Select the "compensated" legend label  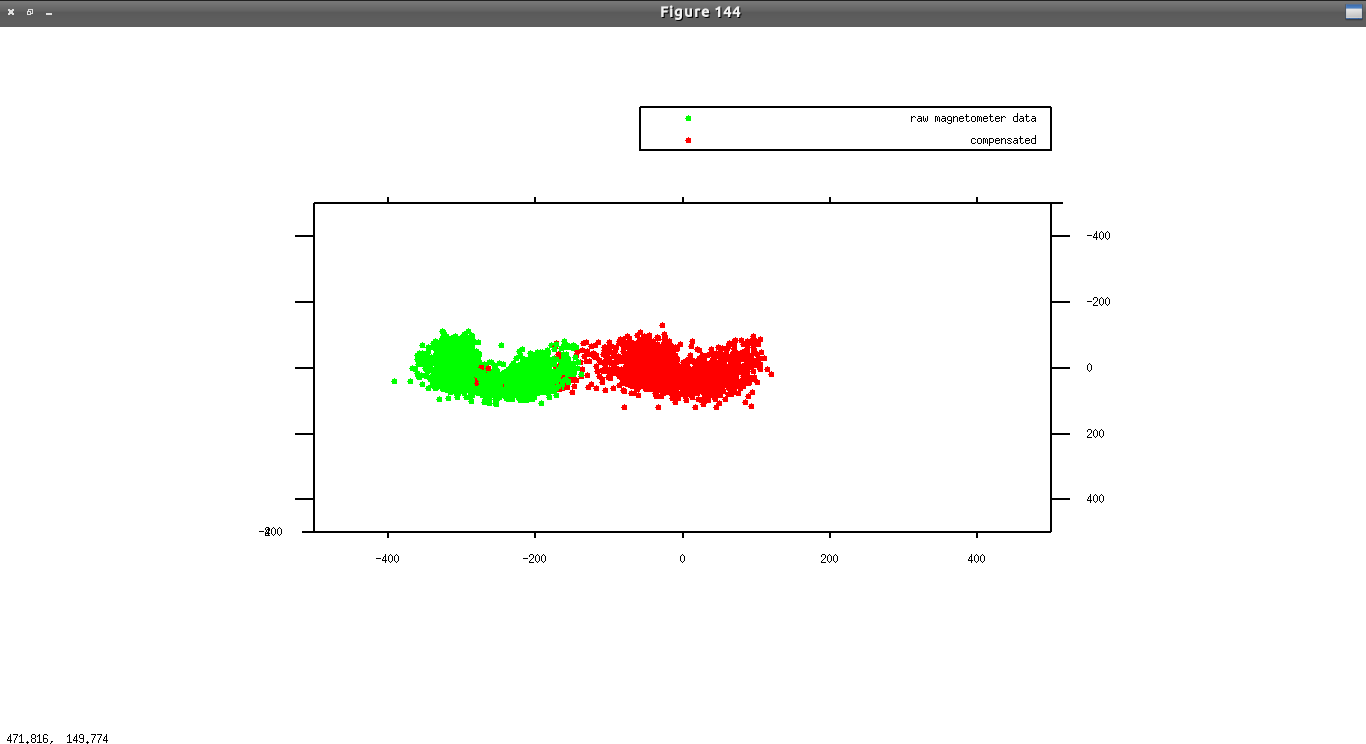click(x=1003, y=140)
